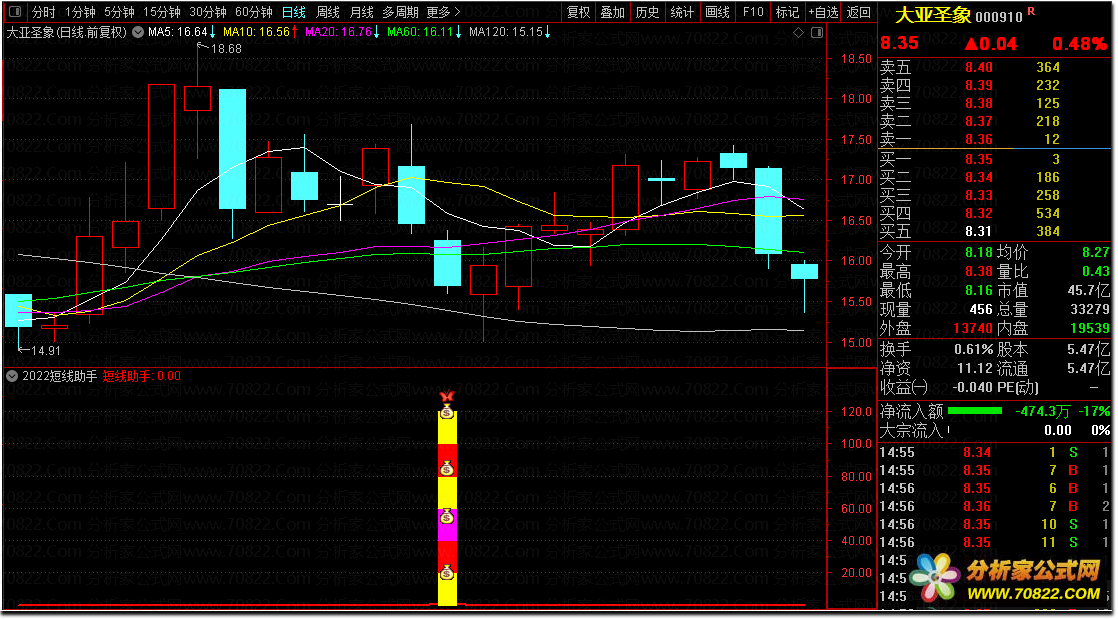1118x619 pixels.
Task: Click the 最高 value 8.38
Action: point(978,271)
